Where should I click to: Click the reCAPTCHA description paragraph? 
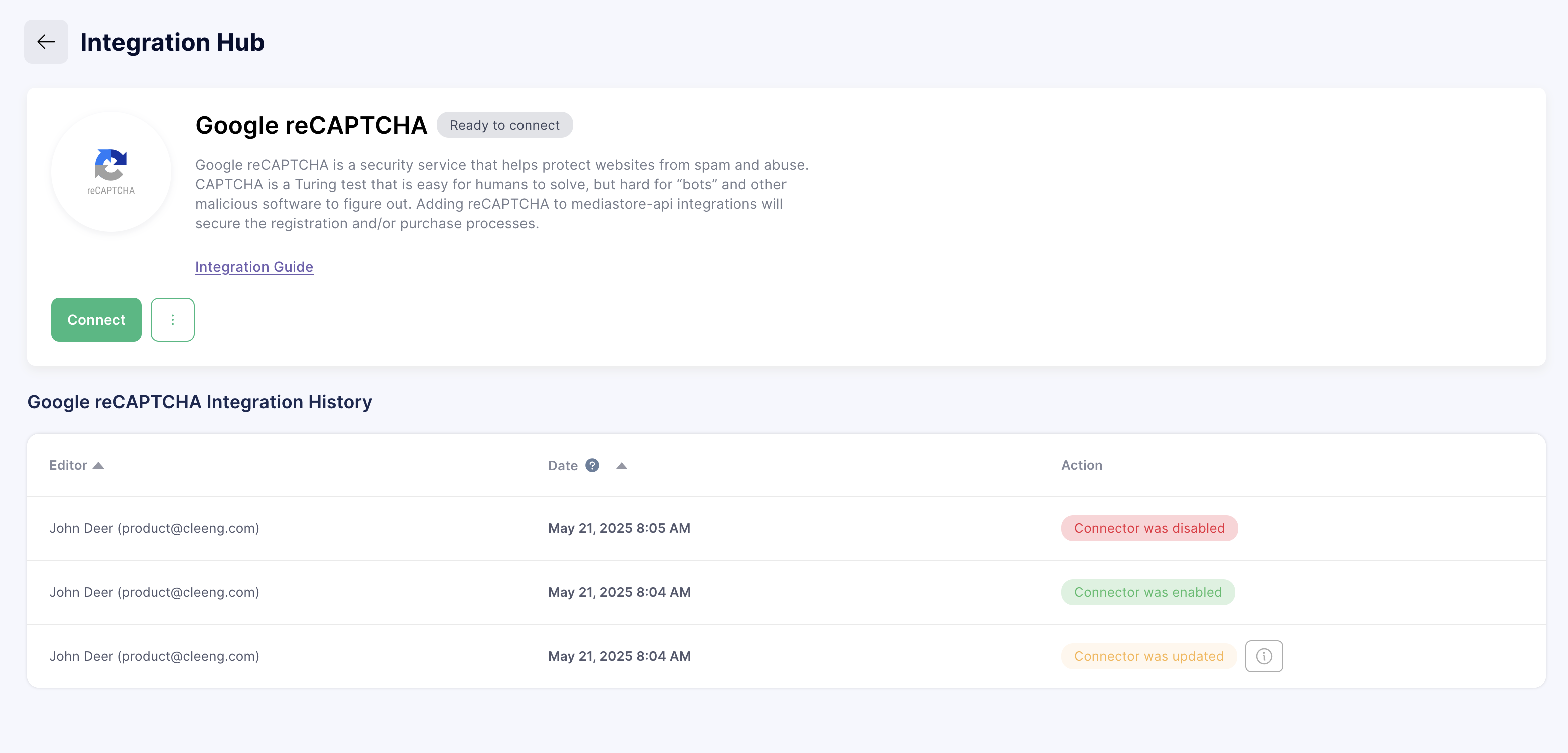click(502, 194)
